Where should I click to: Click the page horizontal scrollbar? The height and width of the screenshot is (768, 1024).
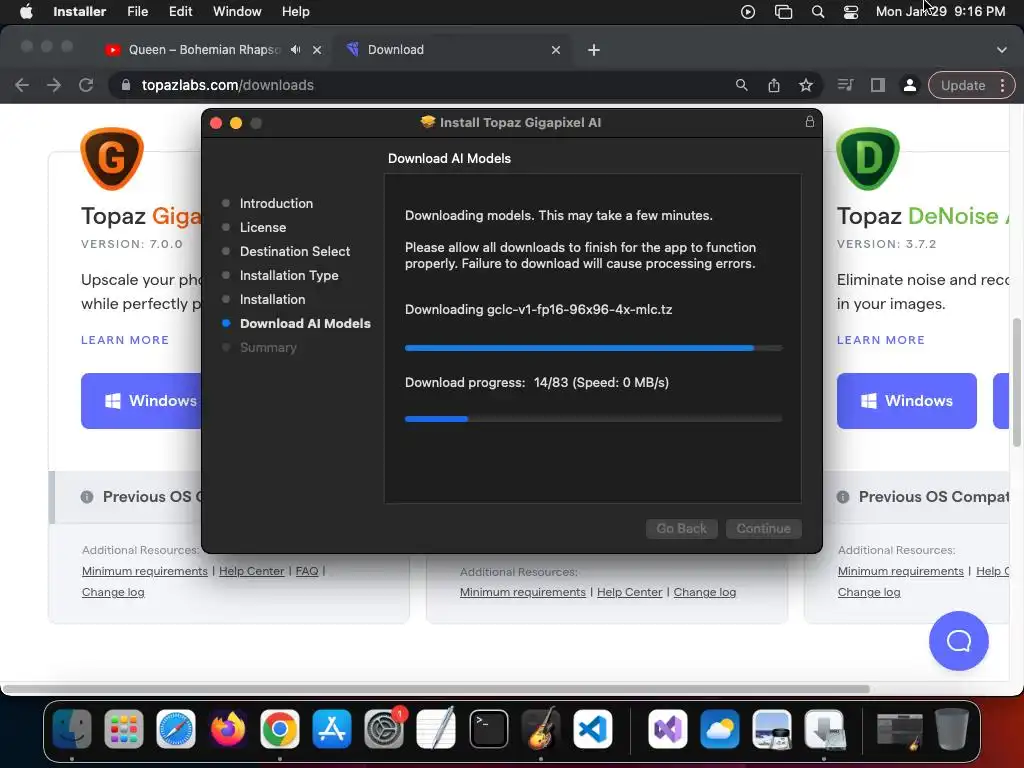click(x=436, y=689)
